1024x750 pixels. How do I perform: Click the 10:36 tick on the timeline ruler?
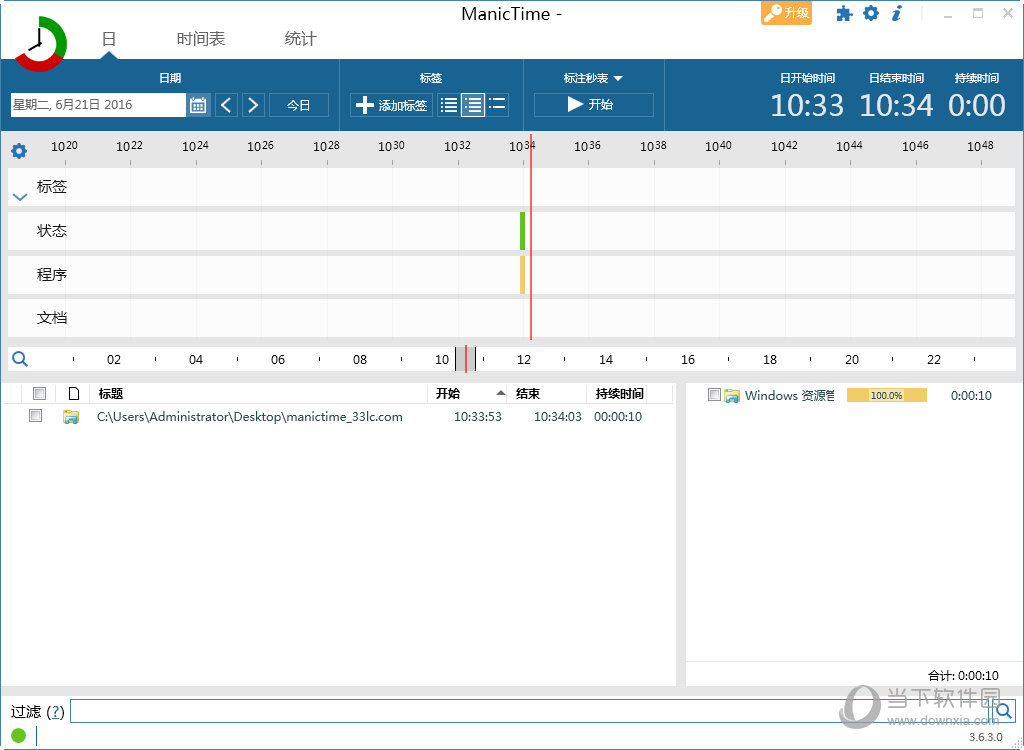tap(587, 146)
